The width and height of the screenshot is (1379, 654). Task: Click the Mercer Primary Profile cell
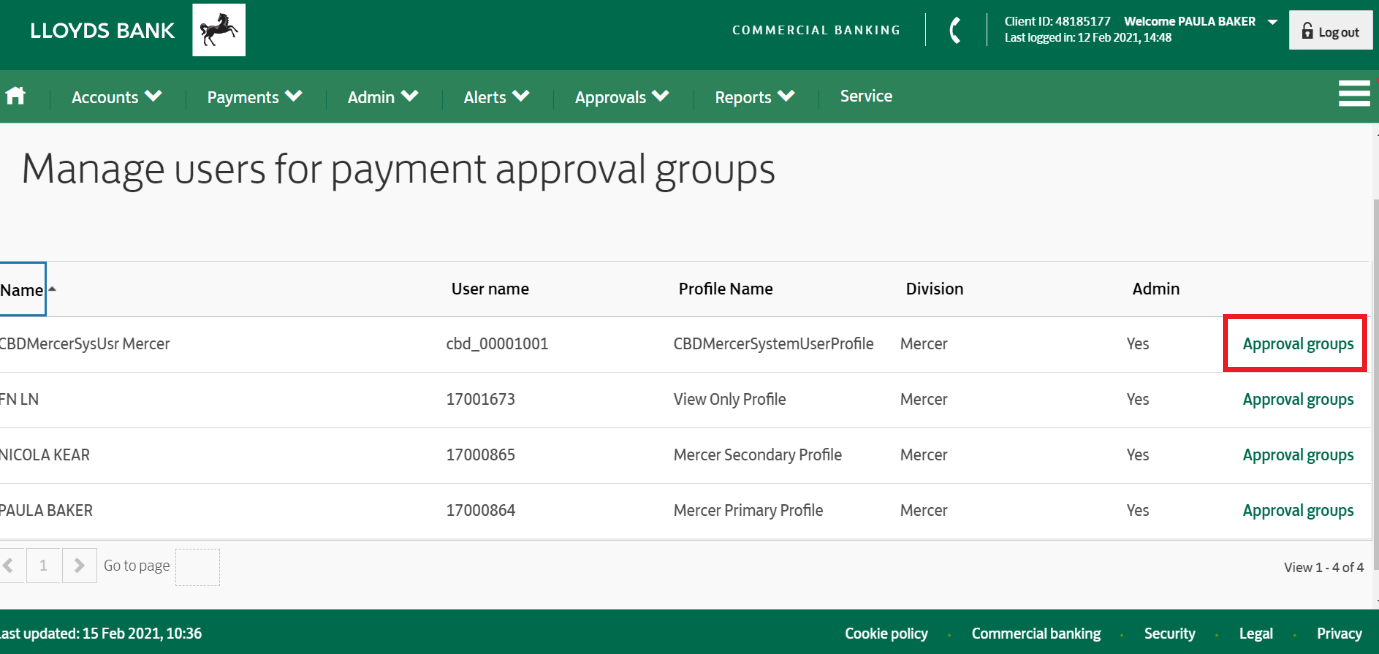click(748, 511)
